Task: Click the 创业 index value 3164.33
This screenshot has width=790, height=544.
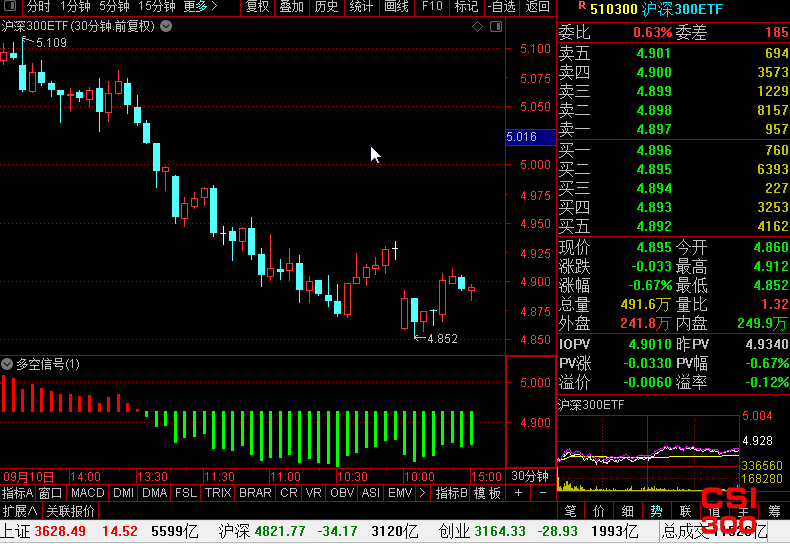Action: click(x=500, y=531)
